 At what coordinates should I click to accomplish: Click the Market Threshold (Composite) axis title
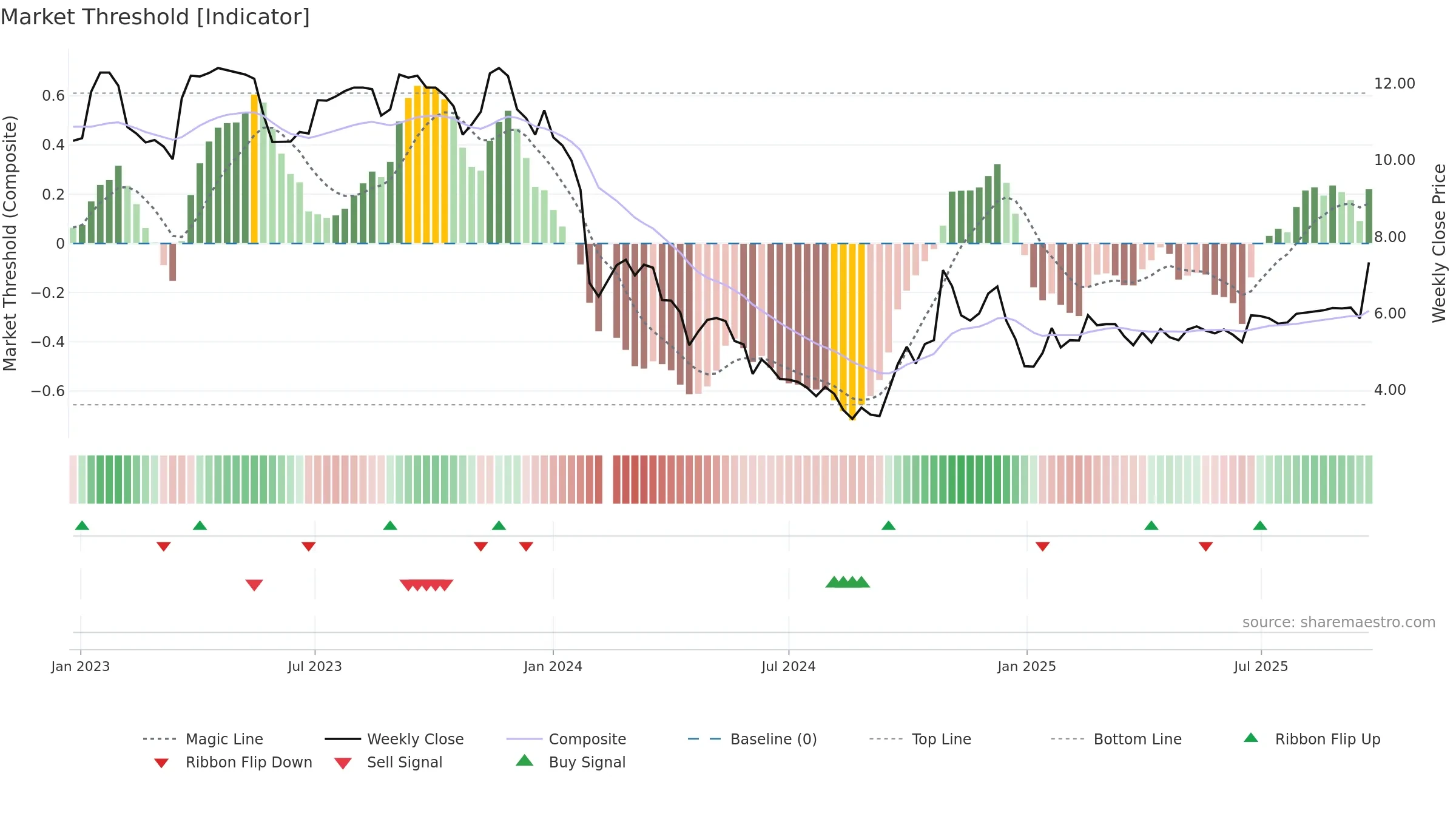pyautogui.click(x=10, y=243)
